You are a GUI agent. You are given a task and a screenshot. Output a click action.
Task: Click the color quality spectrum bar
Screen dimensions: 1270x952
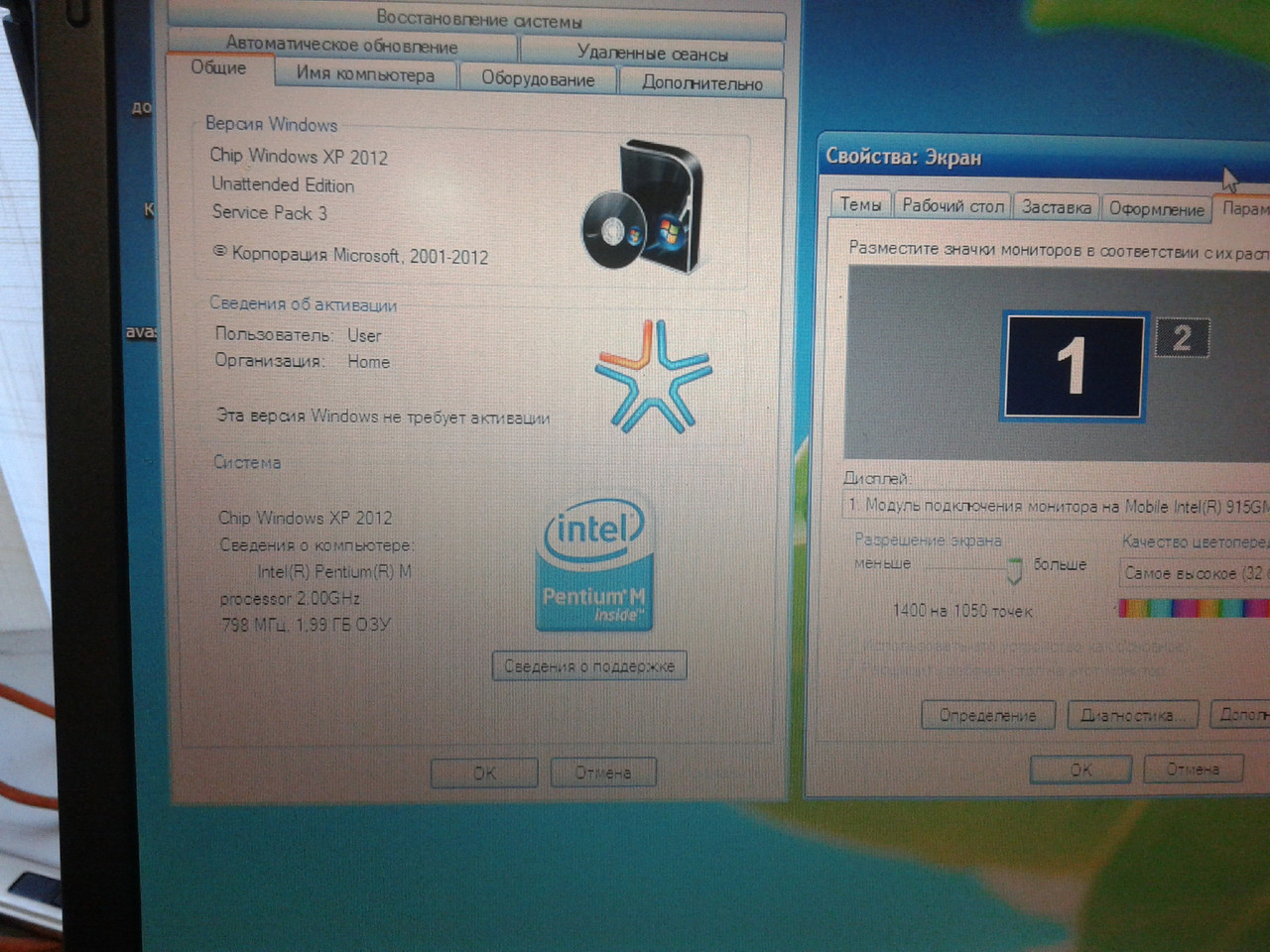pyautogui.click(x=1194, y=607)
